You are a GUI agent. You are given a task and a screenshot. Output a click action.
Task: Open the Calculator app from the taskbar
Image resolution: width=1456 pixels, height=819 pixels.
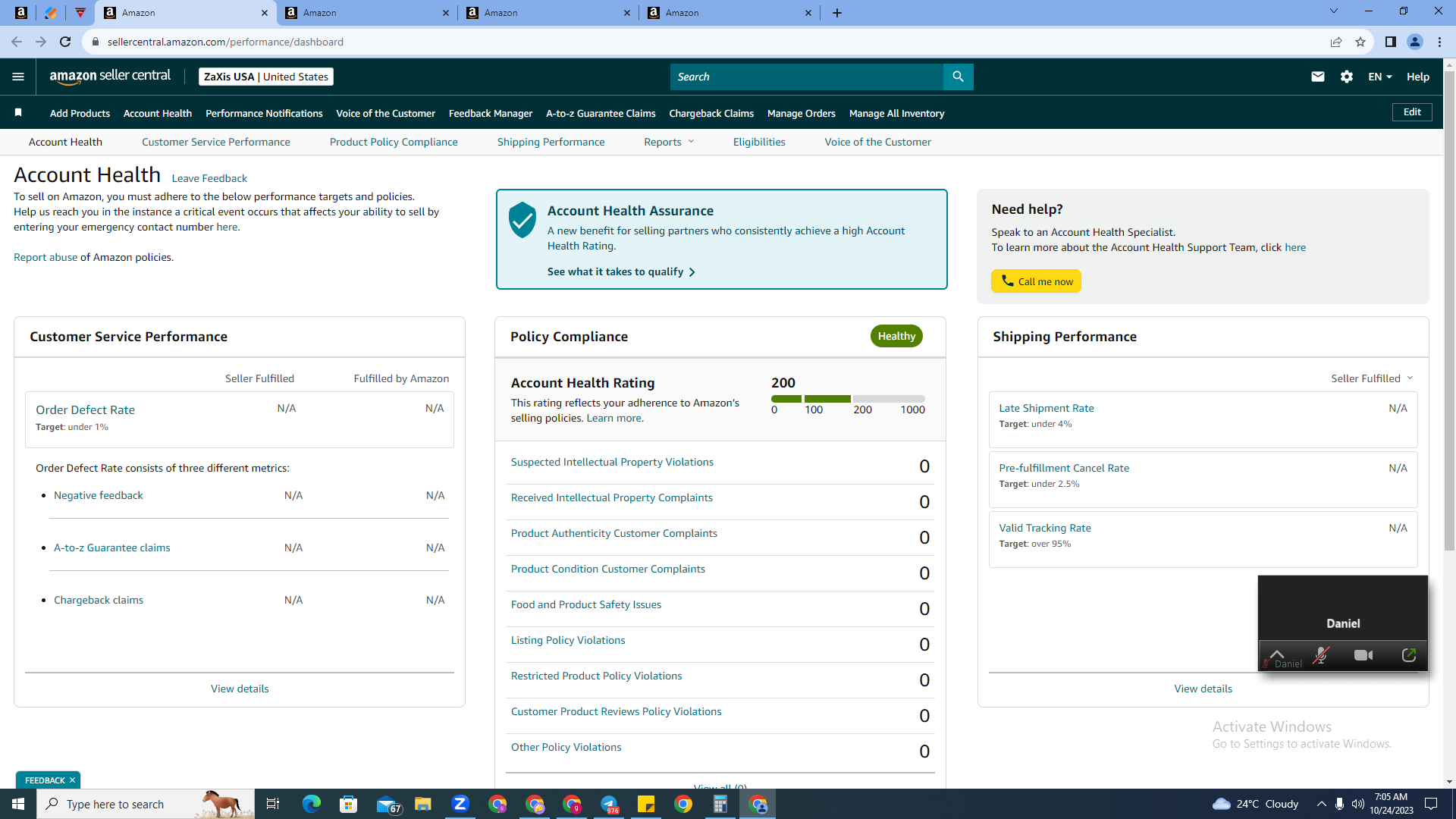tap(720, 804)
